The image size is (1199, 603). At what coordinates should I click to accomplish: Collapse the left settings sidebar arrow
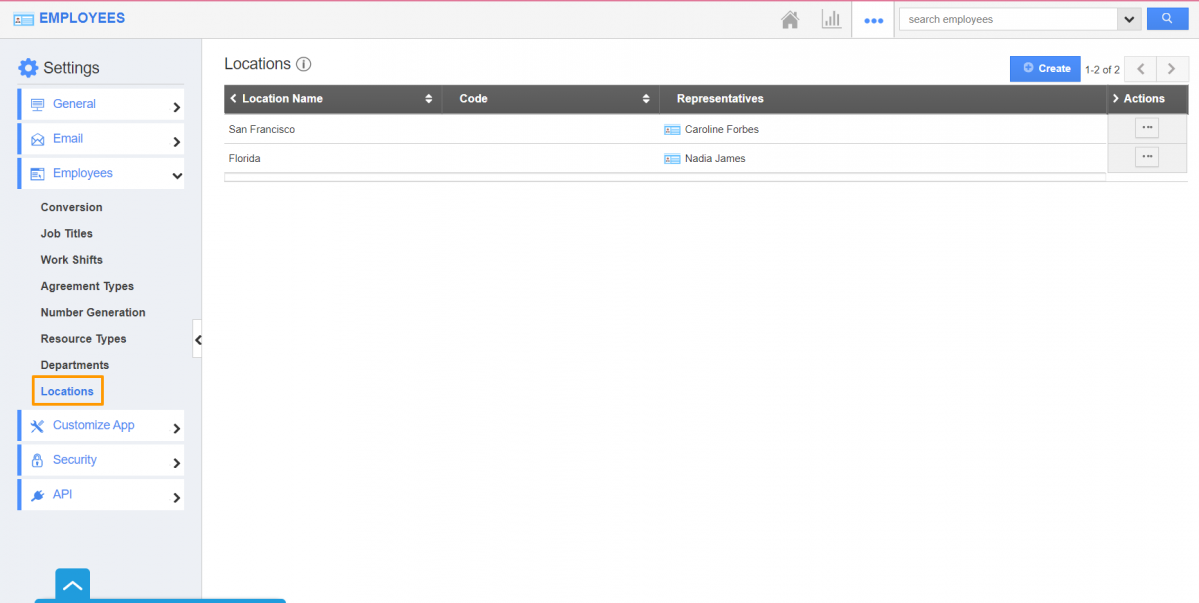[x=197, y=340]
